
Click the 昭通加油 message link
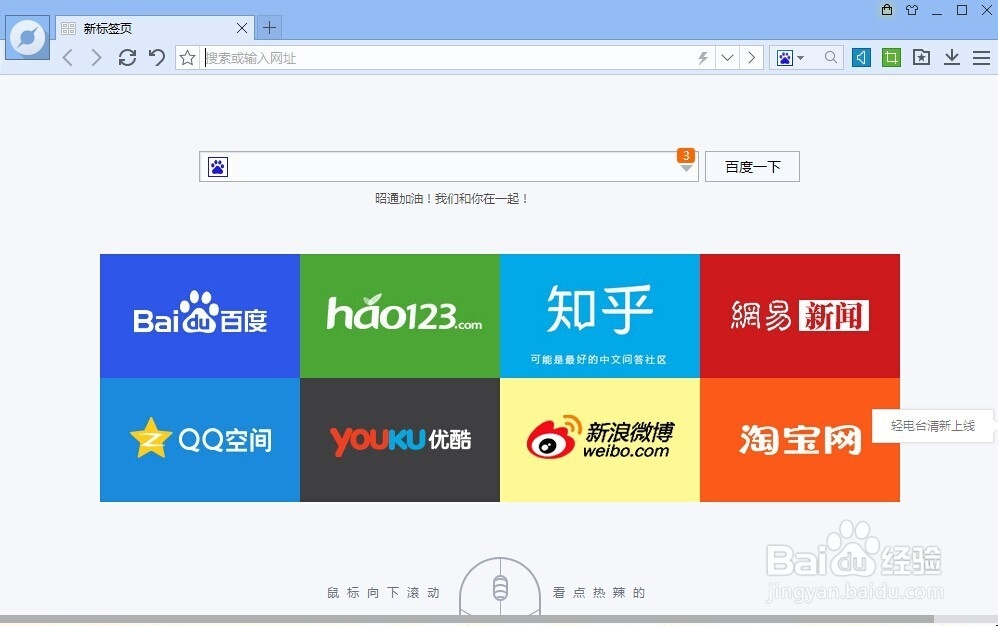point(451,198)
